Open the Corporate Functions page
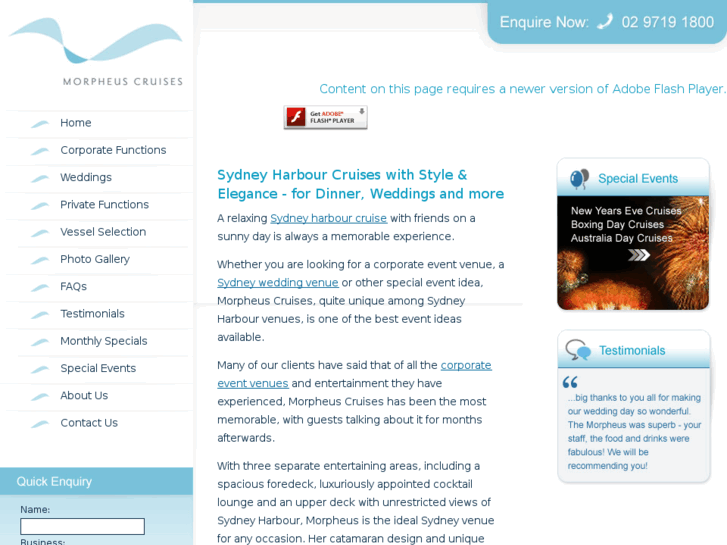This screenshot has width=727, height=545. (113, 150)
